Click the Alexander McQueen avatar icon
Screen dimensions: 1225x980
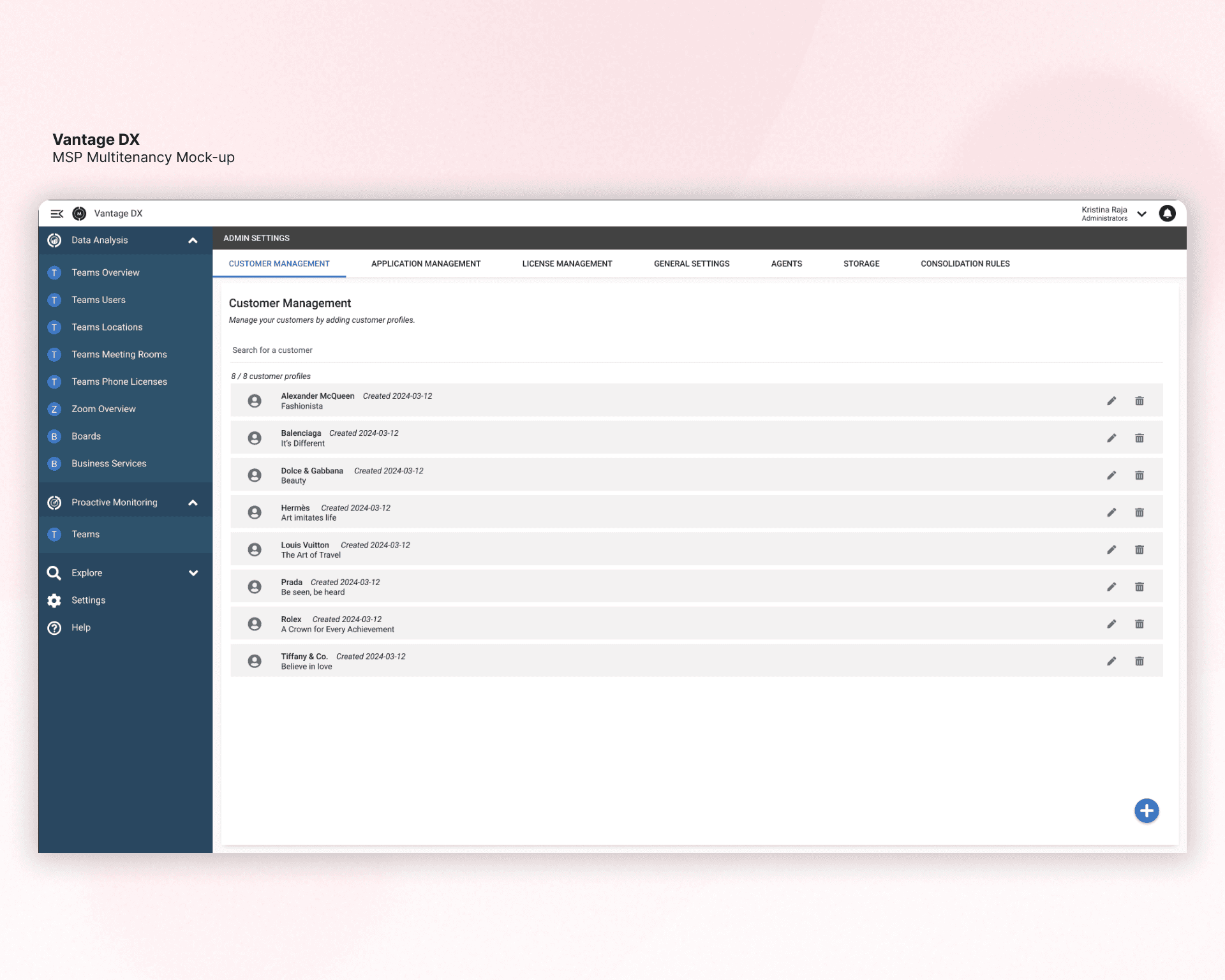click(x=255, y=401)
